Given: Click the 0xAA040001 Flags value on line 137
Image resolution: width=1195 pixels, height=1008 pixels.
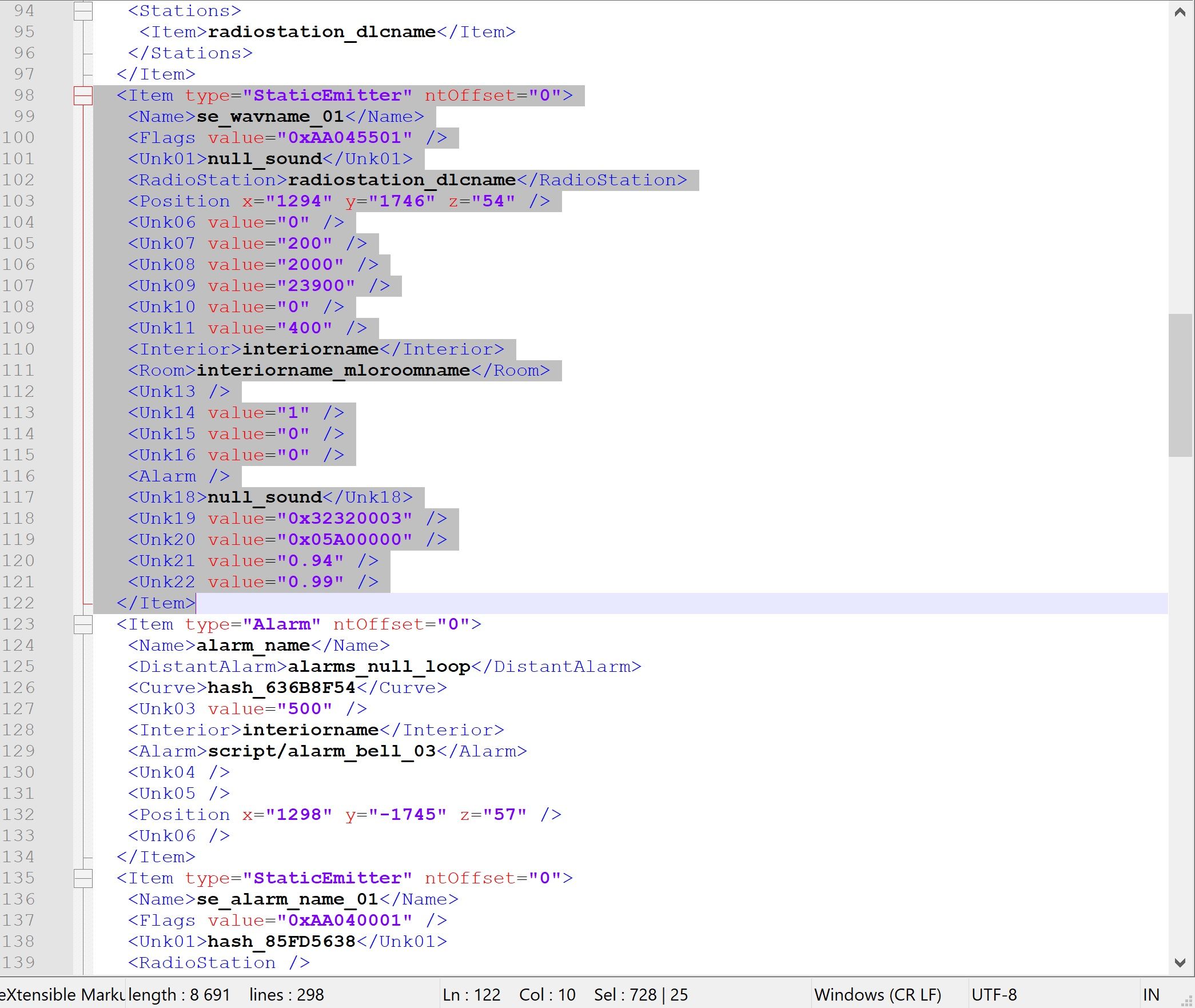Looking at the screenshot, I should click(x=344, y=921).
